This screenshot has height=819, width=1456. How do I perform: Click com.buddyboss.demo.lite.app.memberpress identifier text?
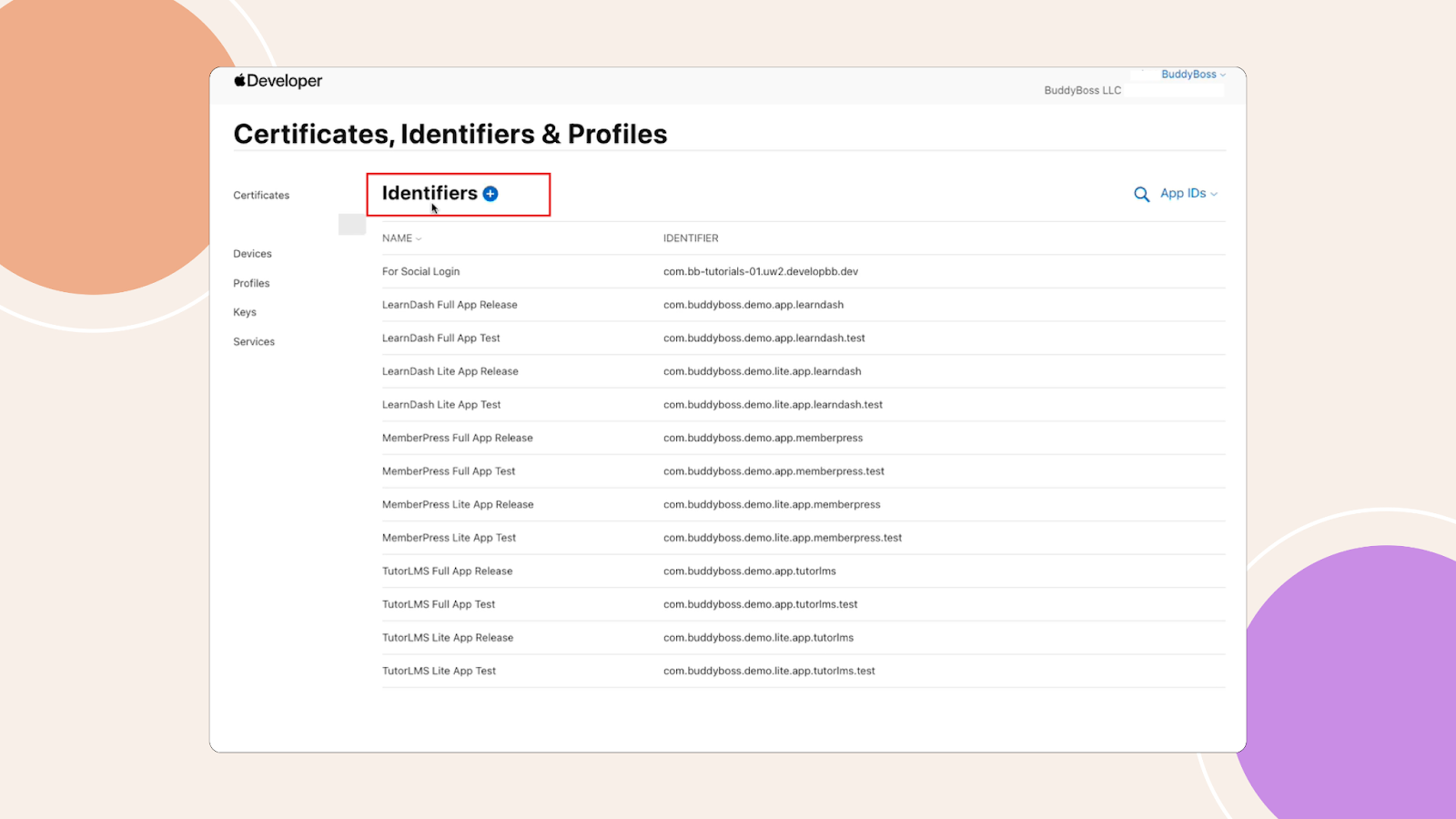click(772, 504)
